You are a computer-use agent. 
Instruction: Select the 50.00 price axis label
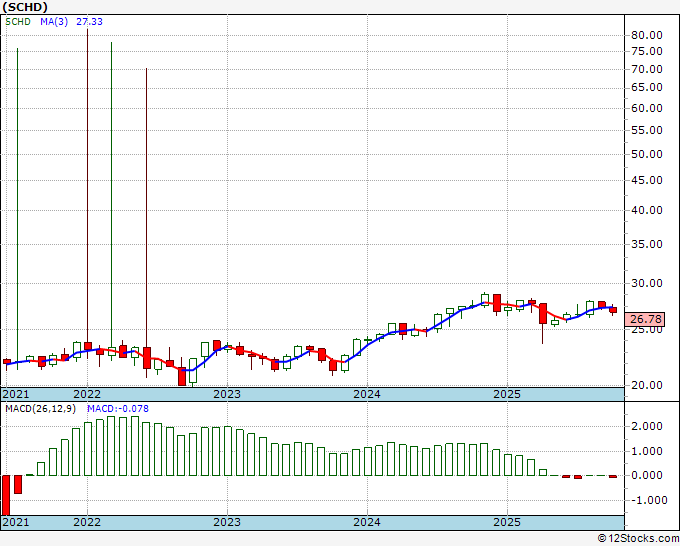tap(647, 154)
